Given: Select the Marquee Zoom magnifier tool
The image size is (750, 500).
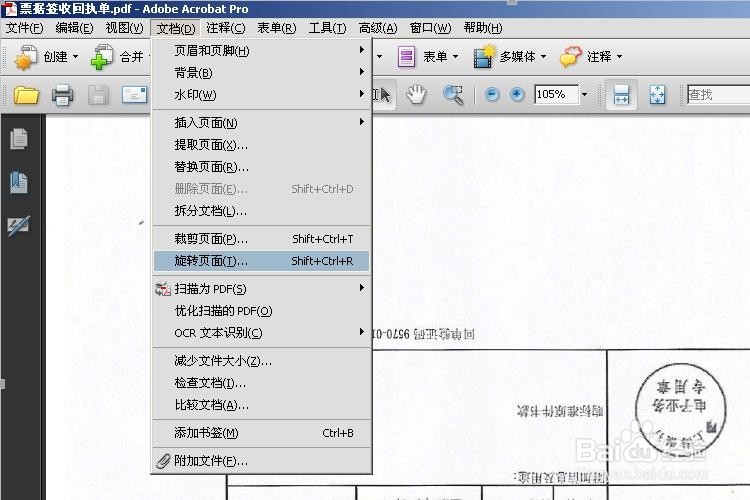Looking at the screenshot, I should pyautogui.click(x=452, y=95).
